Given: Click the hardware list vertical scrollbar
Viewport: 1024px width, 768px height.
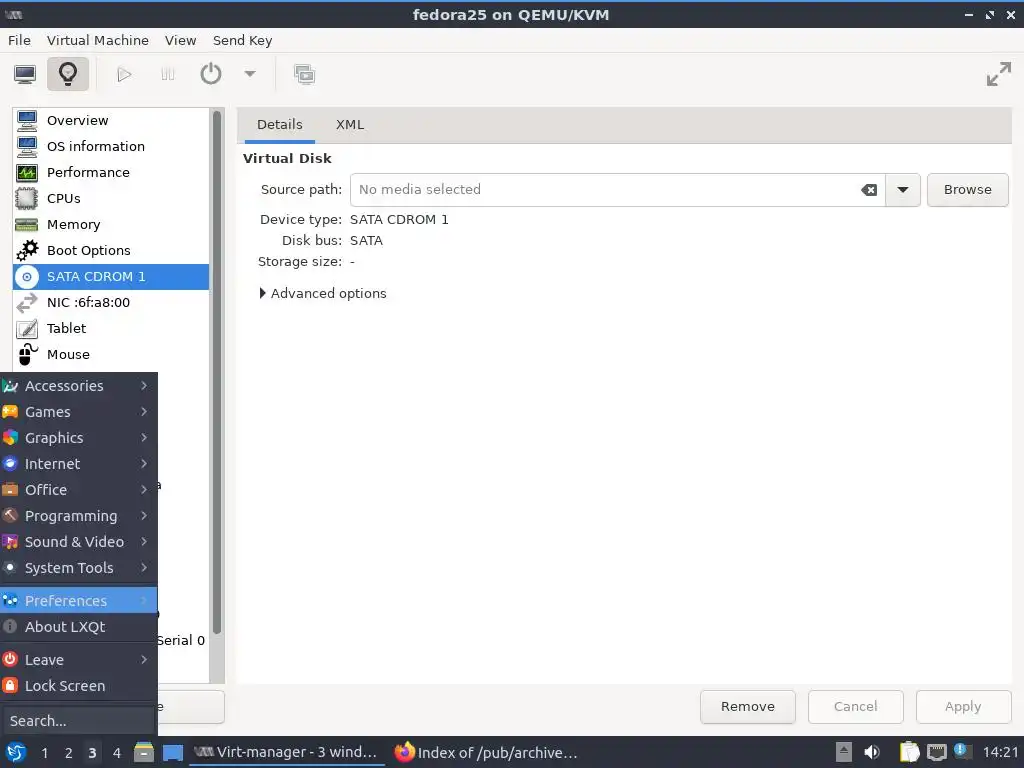Looking at the screenshot, I should pos(217,372).
